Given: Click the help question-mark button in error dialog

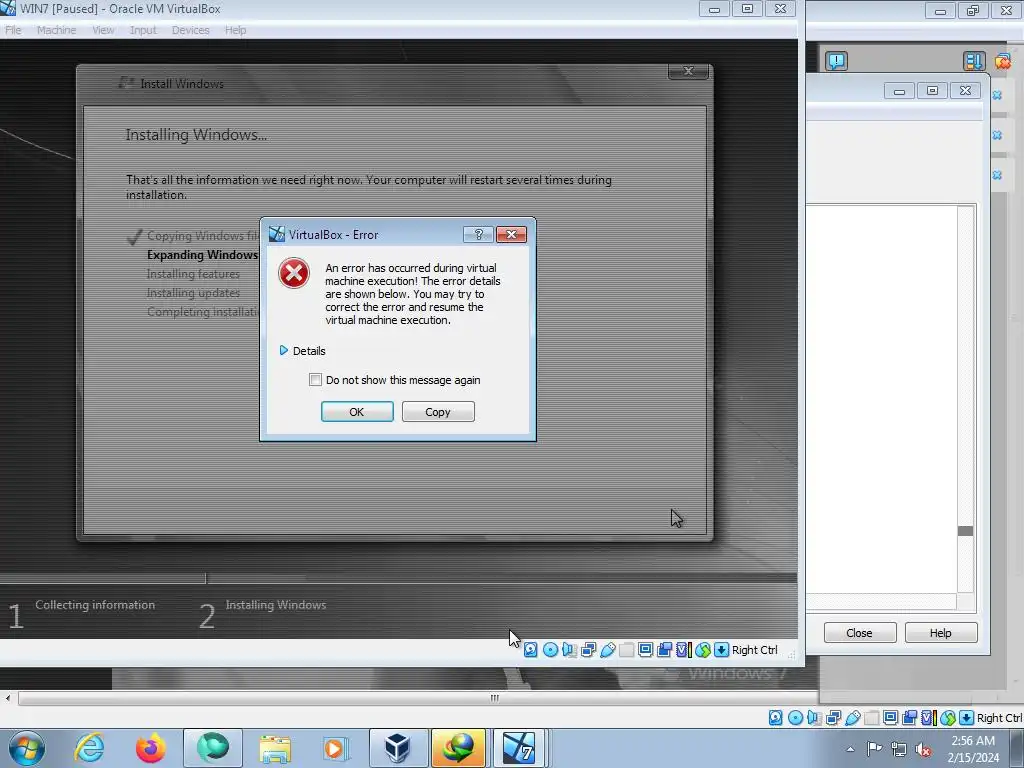Looking at the screenshot, I should point(478,234).
